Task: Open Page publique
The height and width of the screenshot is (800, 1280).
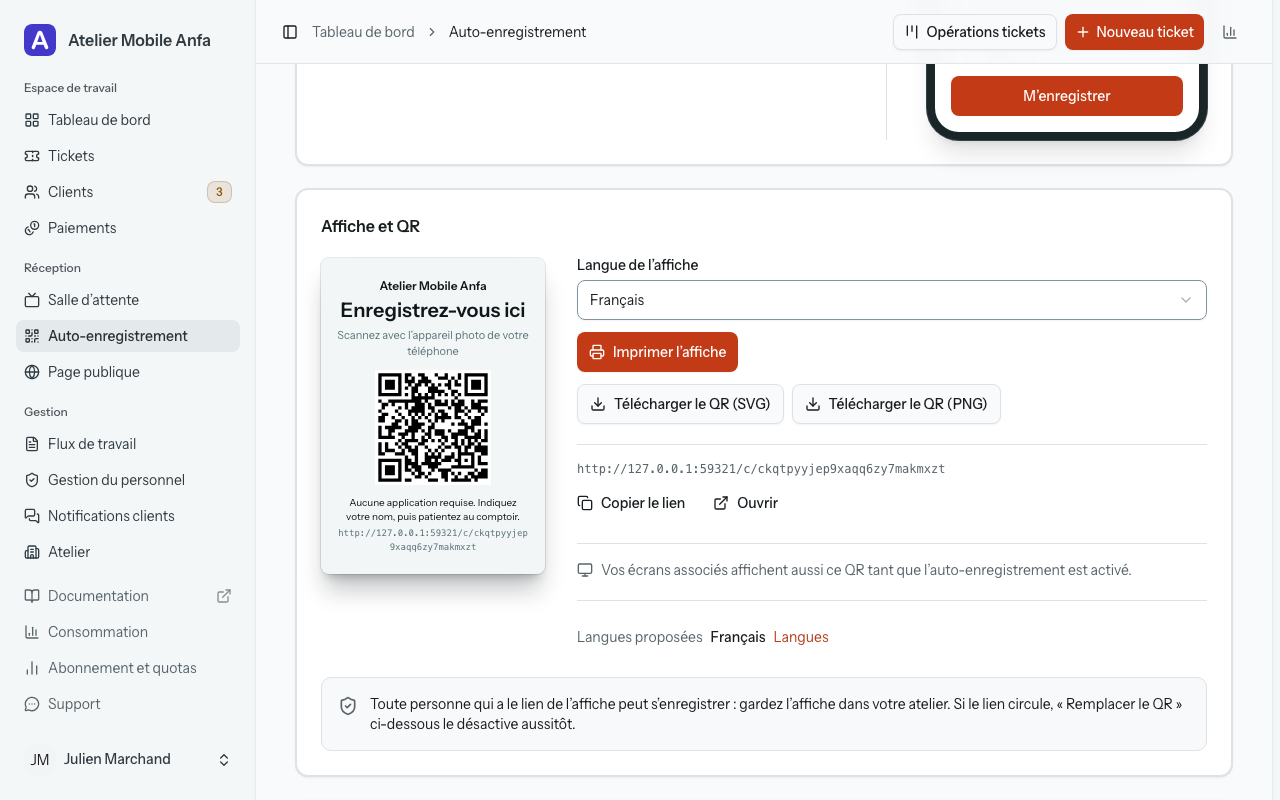Action: 128,372
